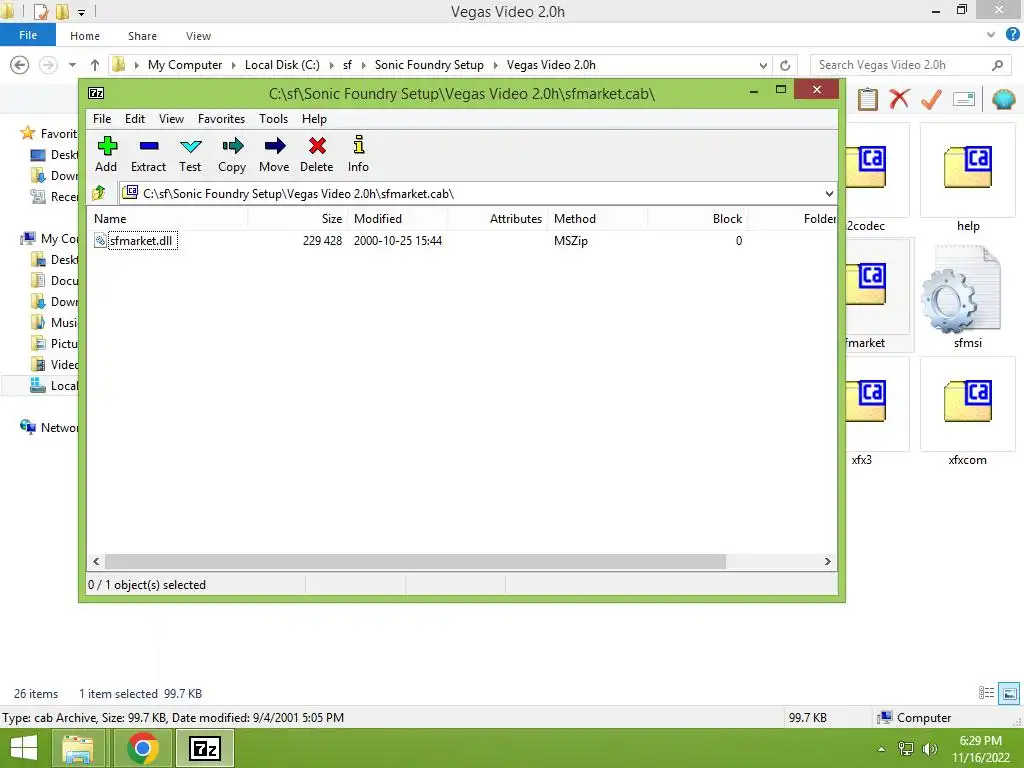Open Explorer's Share ribbon tab
1024x768 pixels.
point(142,36)
